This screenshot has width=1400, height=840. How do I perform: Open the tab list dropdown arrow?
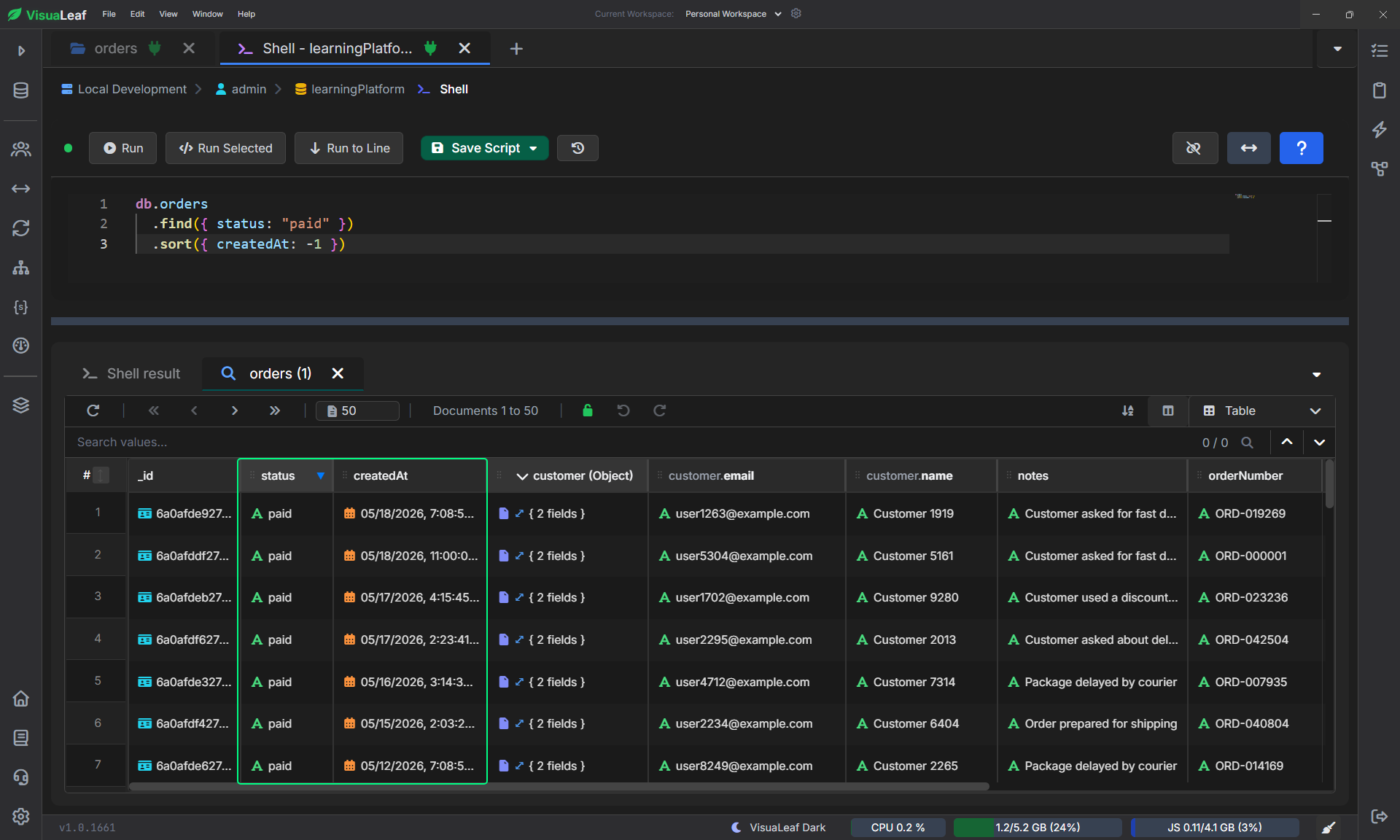[1337, 49]
